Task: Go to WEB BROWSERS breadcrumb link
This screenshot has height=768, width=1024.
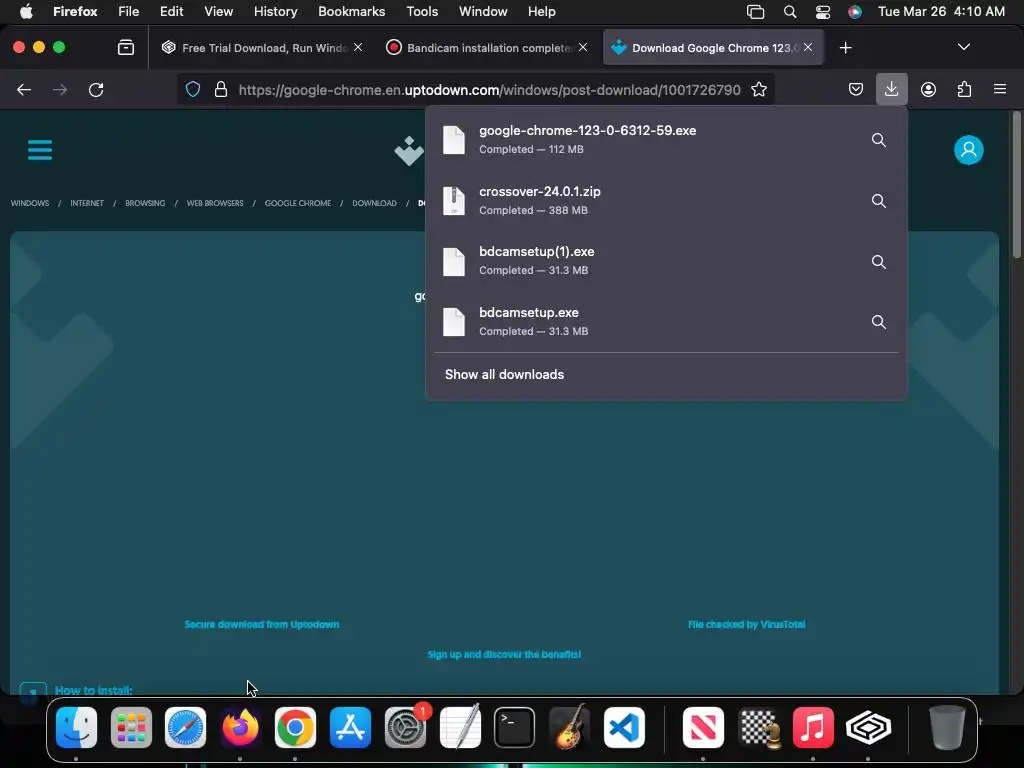Action: (215, 203)
